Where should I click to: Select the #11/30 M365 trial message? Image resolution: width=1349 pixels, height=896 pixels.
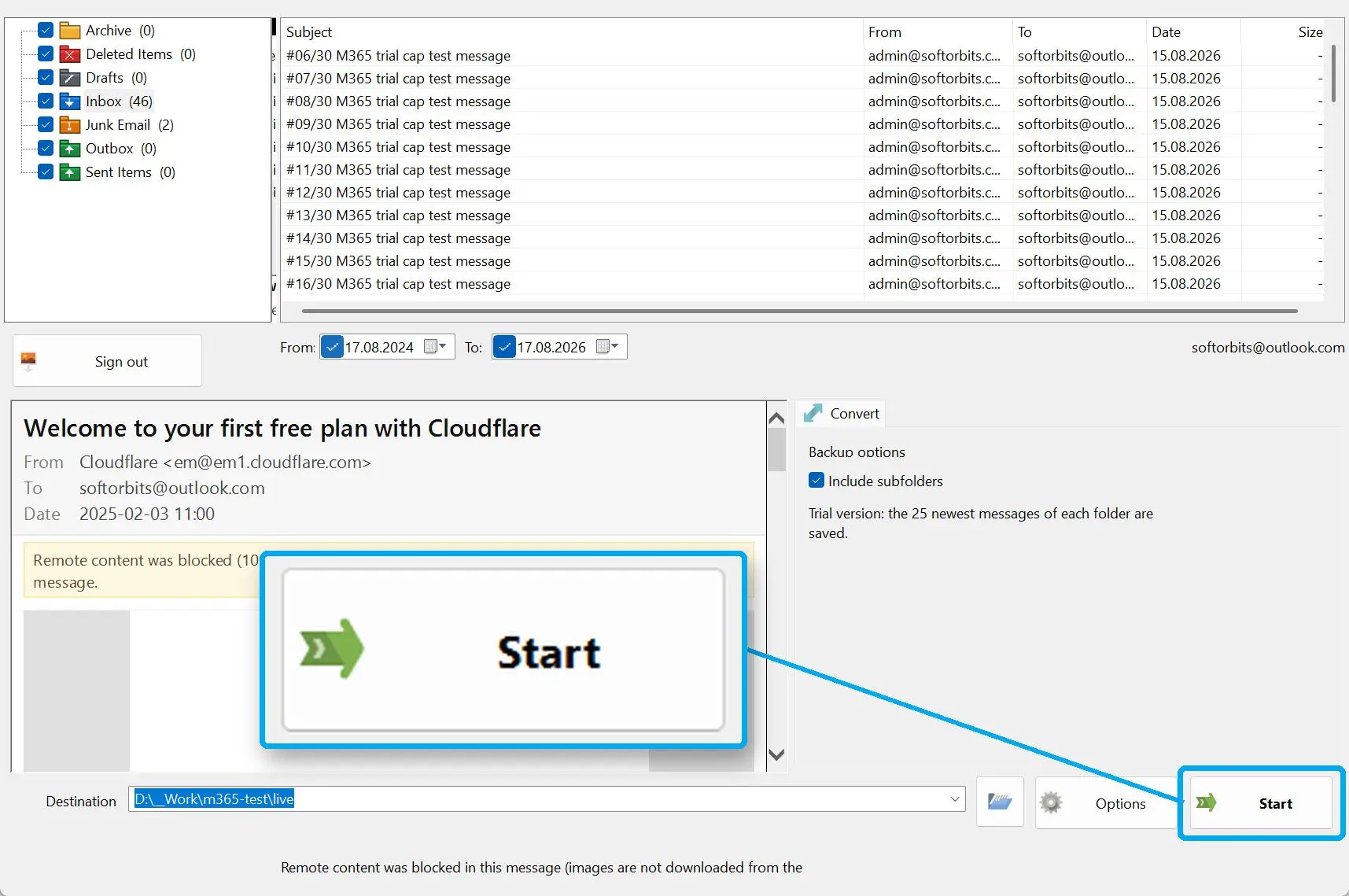click(x=802, y=170)
